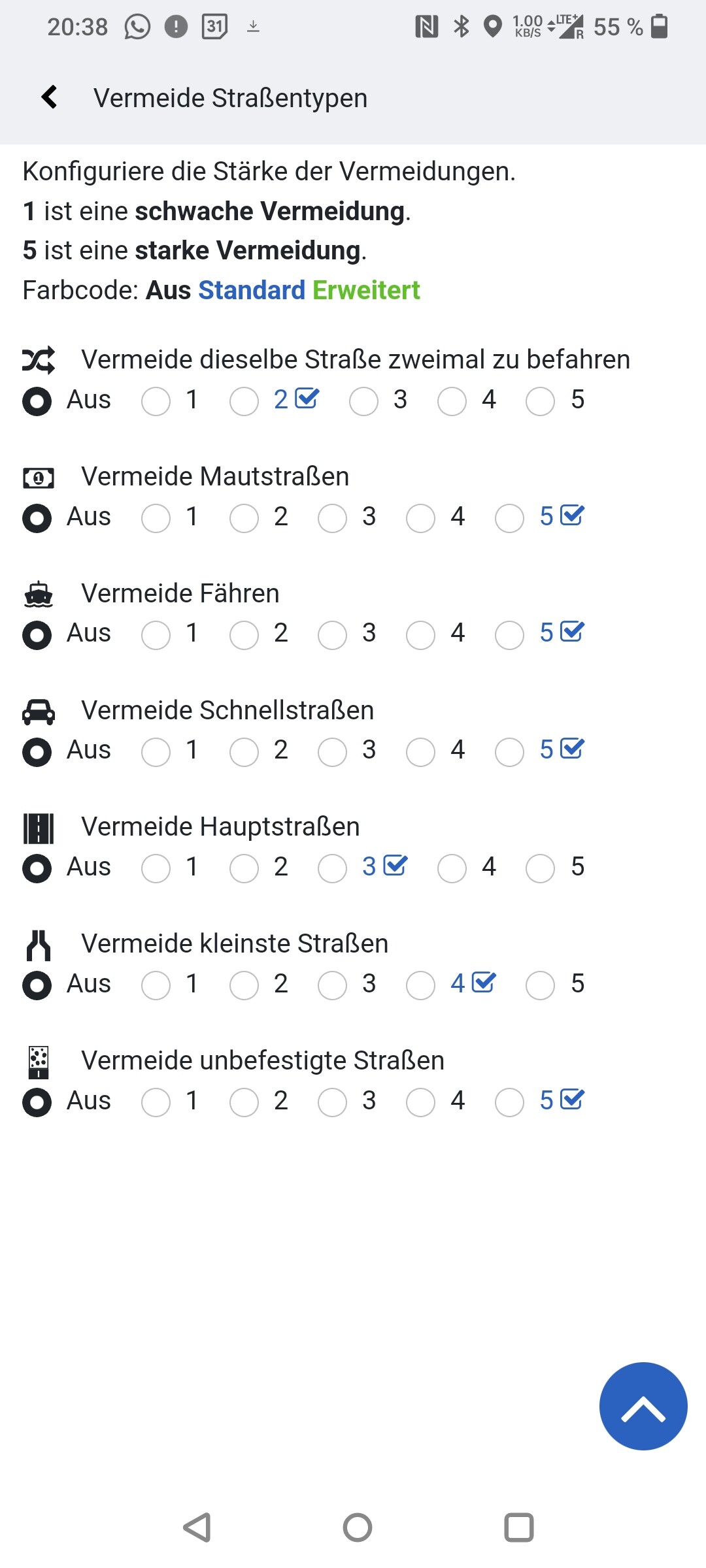Select Aus for unbefestigte Straßen
The height and width of the screenshot is (1568, 706).
point(37,1102)
